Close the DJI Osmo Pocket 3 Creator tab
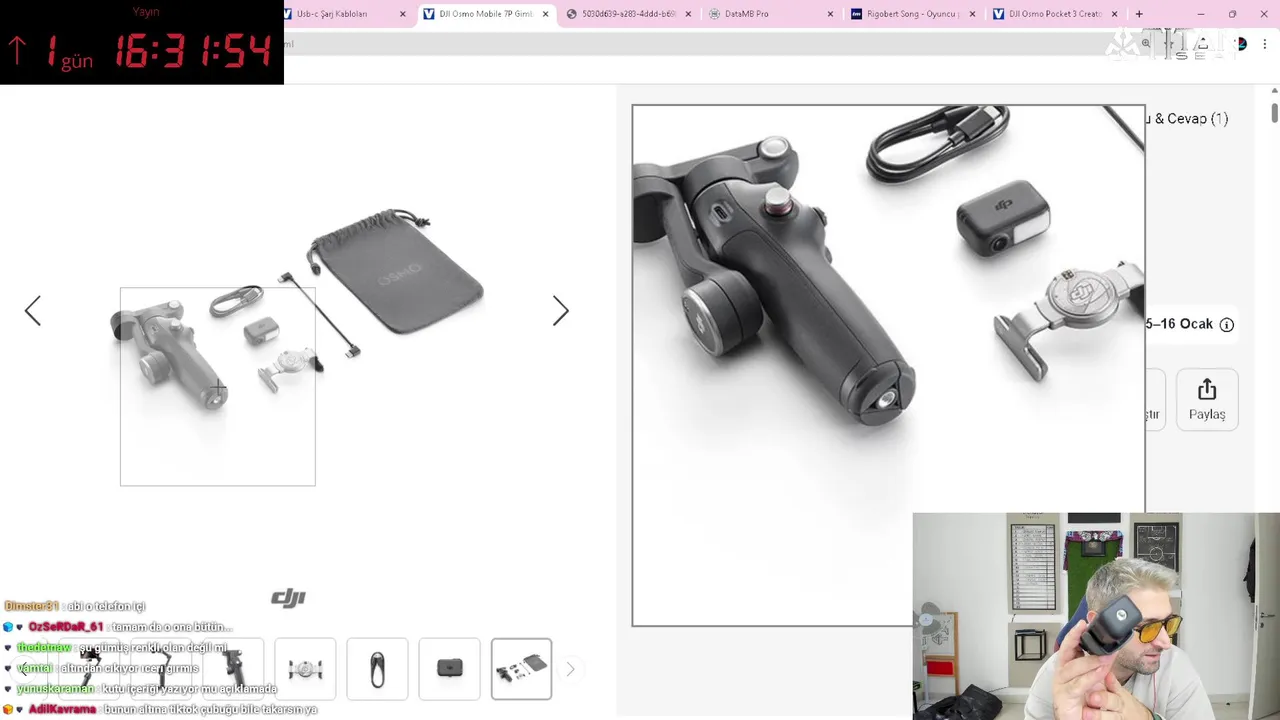The width and height of the screenshot is (1280, 720). coord(1114,14)
